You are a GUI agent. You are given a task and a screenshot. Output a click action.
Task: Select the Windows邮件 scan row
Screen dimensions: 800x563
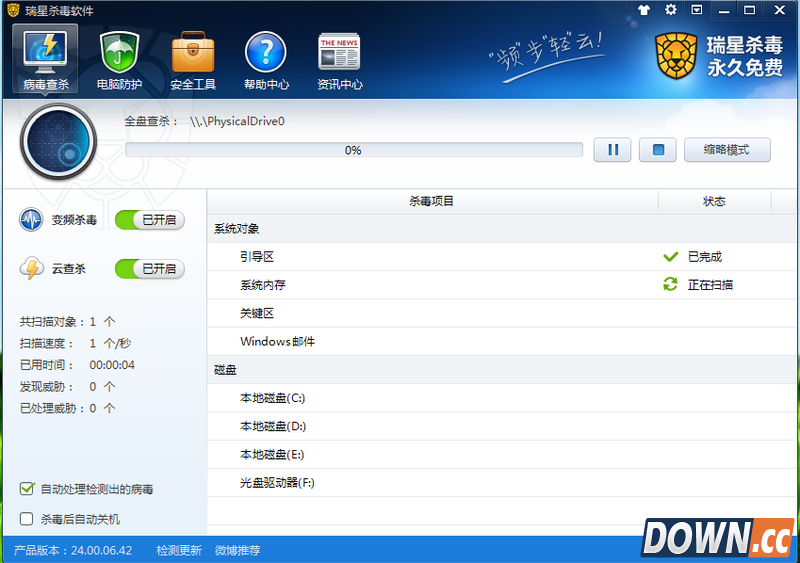[502, 341]
